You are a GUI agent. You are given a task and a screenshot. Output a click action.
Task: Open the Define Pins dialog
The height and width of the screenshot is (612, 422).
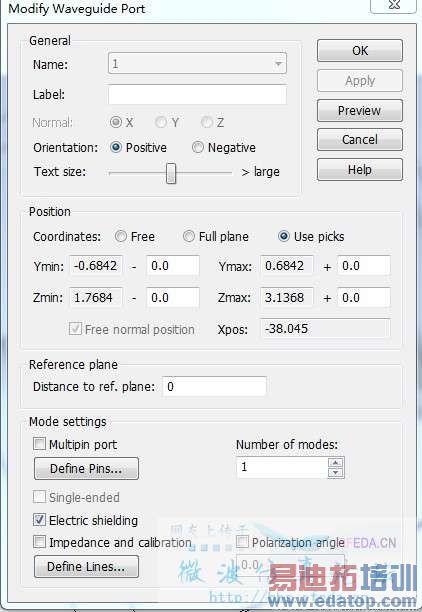(x=86, y=468)
